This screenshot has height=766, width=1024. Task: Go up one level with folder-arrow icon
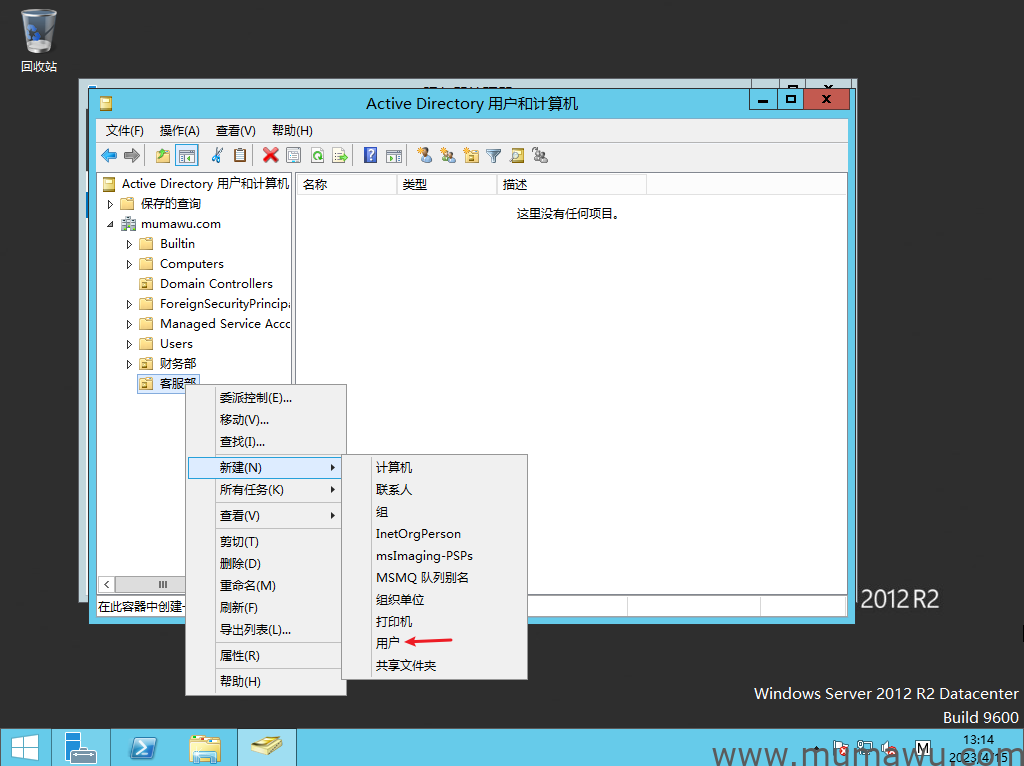[x=163, y=155]
